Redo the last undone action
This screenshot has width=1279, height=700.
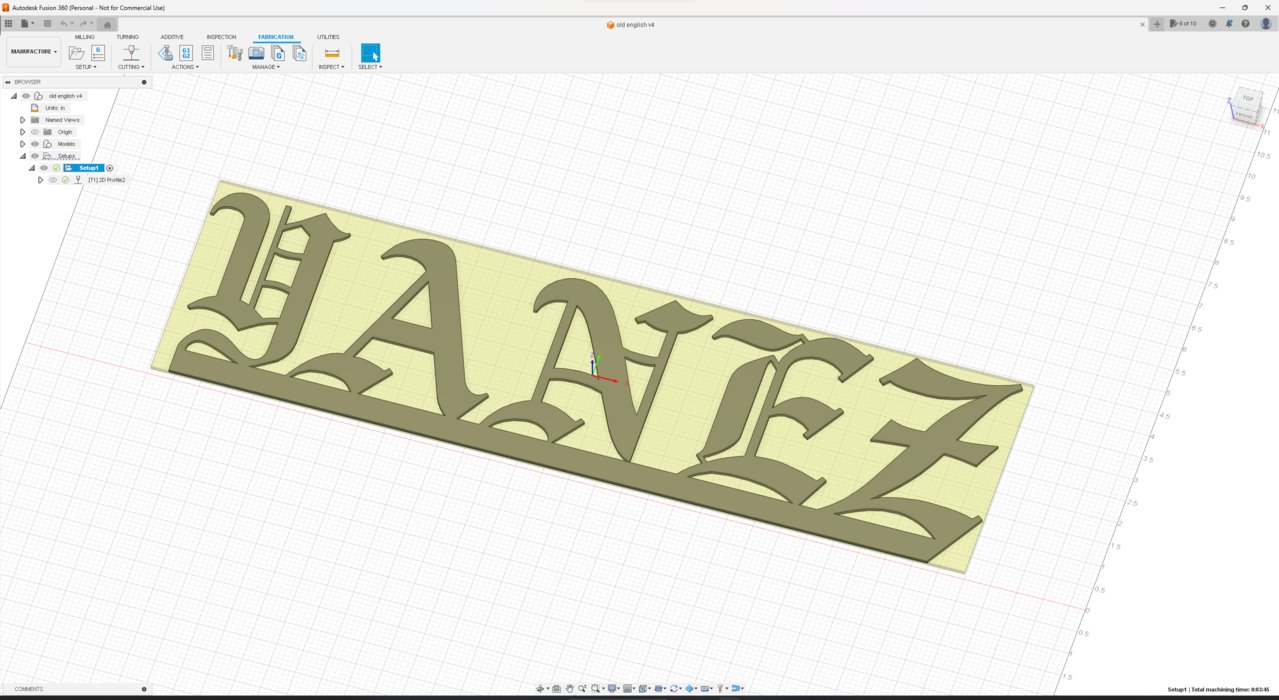(84, 23)
